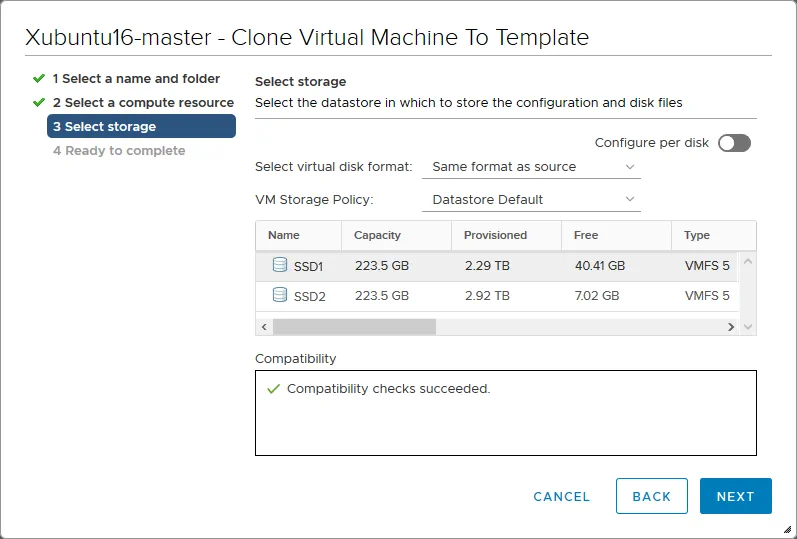
Task: Go to step 2 Select a compute resource
Action: pyautogui.click(x=143, y=102)
